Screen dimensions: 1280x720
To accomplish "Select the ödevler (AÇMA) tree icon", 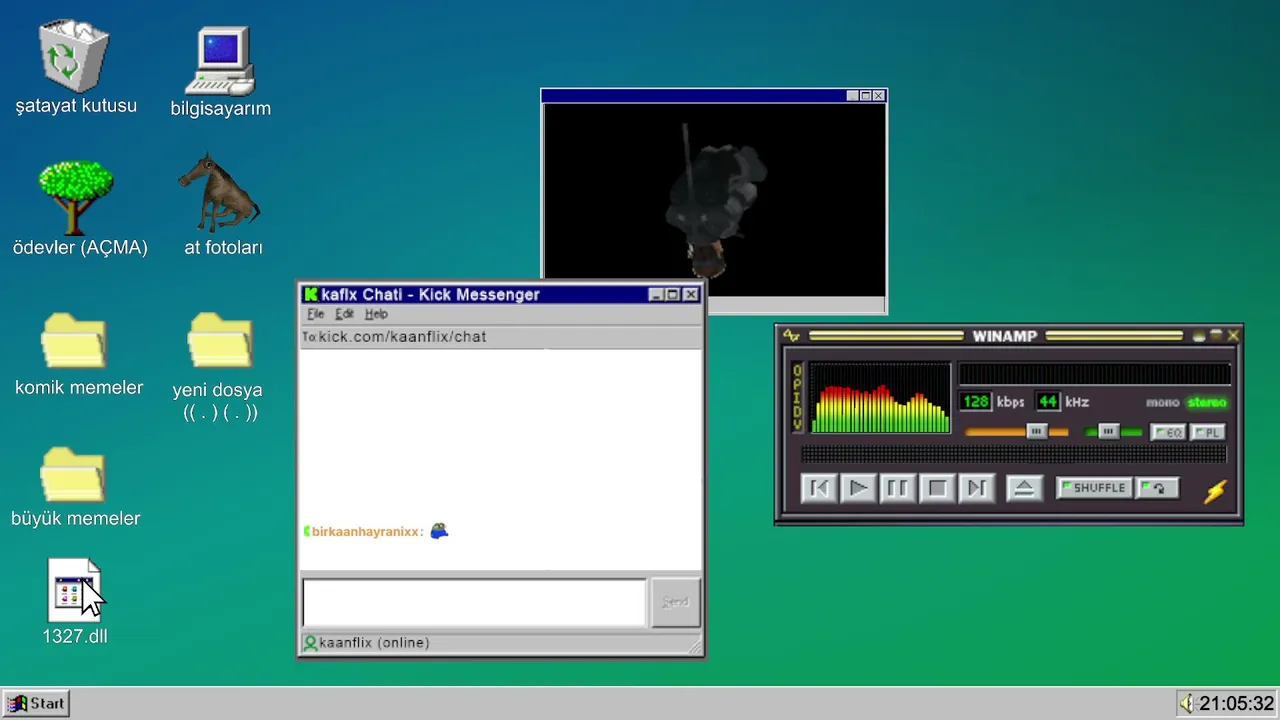I will (x=76, y=198).
